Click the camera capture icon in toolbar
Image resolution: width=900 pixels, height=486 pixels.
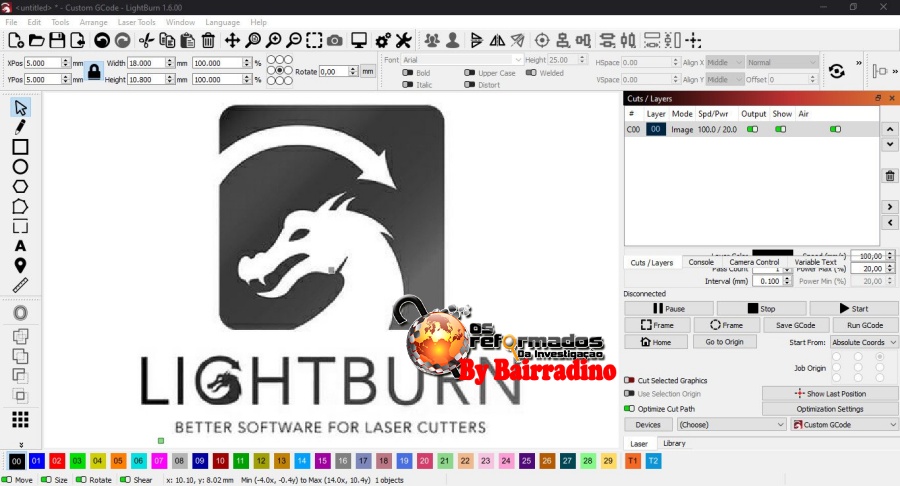pyautogui.click(x=334, y=40)
